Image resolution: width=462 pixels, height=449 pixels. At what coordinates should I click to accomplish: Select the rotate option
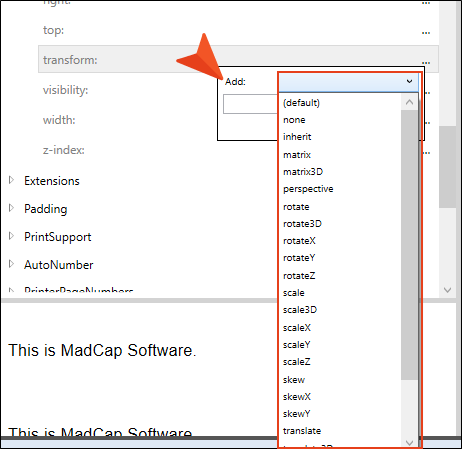point(296,207)
